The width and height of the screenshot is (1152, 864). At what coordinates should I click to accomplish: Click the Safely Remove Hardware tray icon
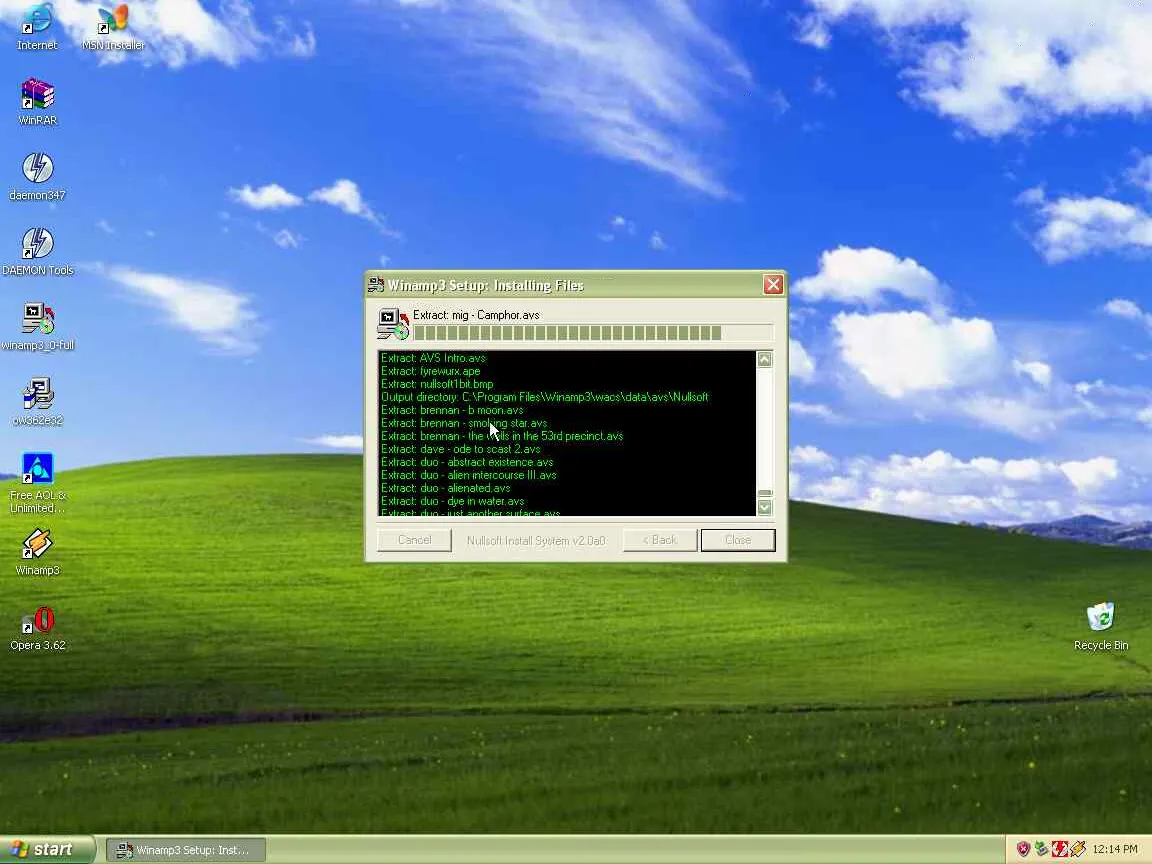tap(1041, 849)
